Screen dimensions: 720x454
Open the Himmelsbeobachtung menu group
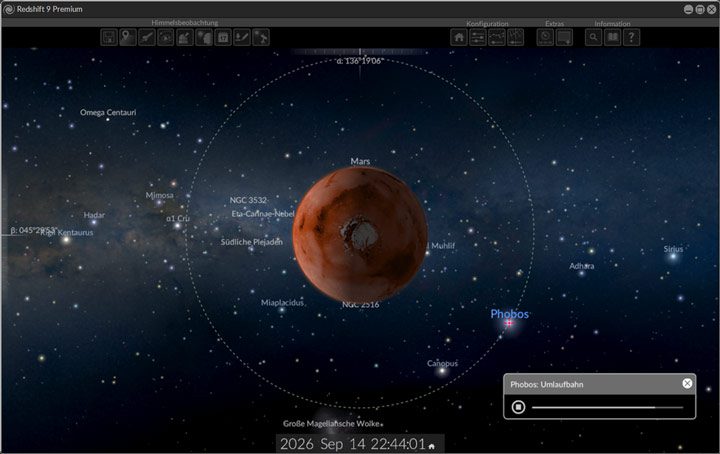[x=185, y=22]
